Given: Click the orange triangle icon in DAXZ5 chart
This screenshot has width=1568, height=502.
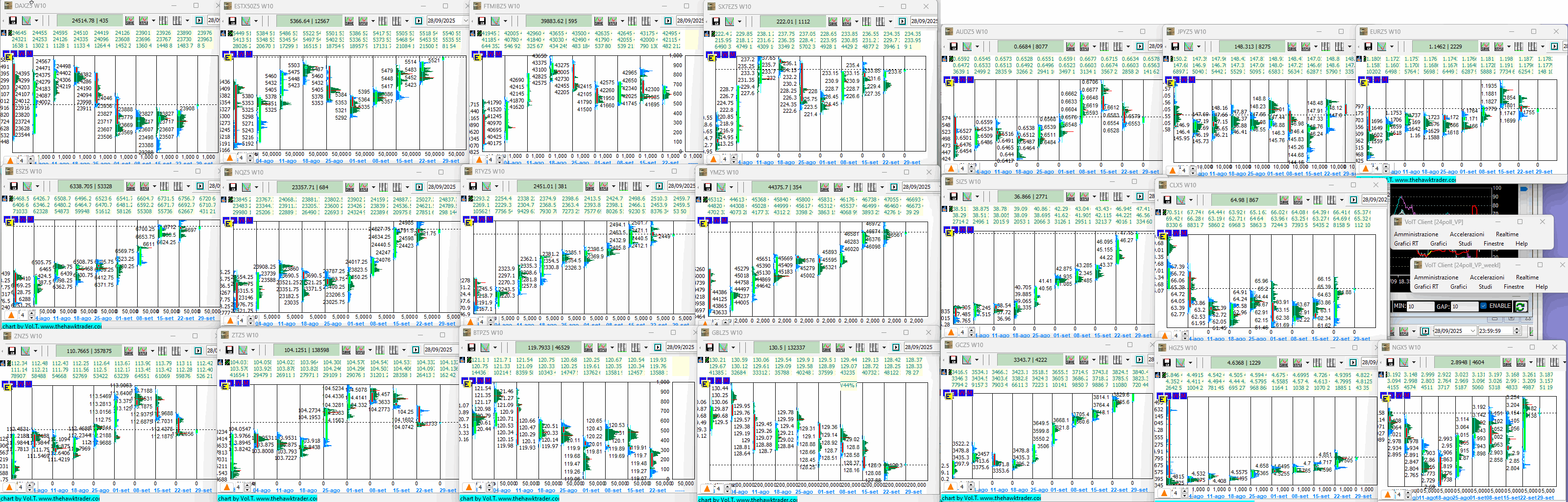Looking at the screenshot, I should click(10, 160).
